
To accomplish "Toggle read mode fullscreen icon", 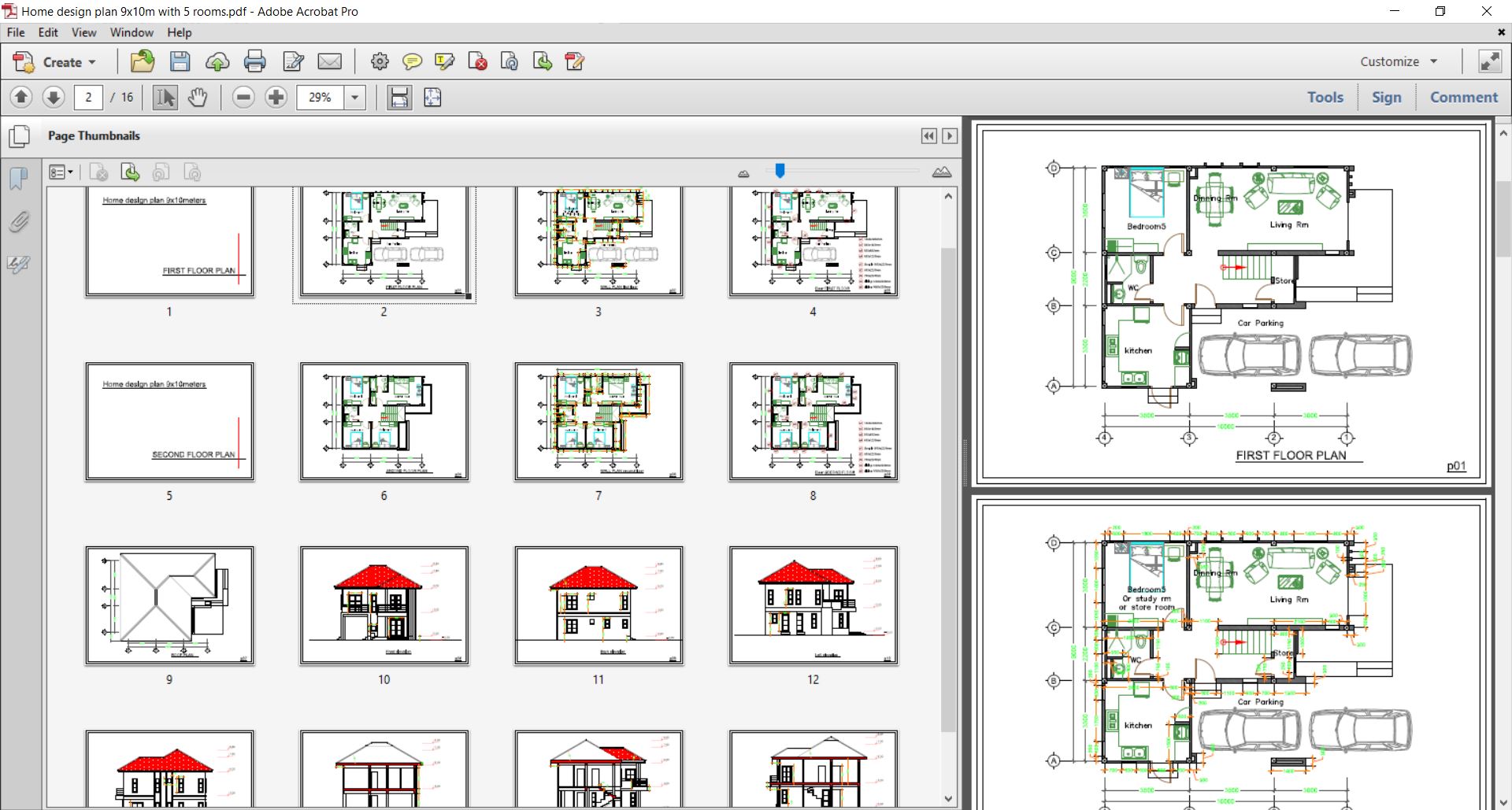I will tap(1490, 61).
